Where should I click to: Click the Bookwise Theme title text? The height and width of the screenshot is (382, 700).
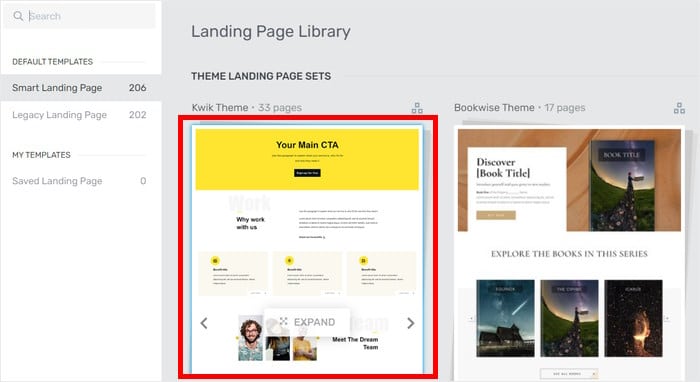point(494,108)
